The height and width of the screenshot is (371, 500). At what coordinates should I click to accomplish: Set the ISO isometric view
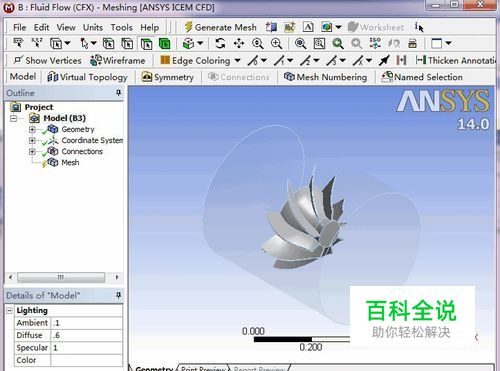coord(375,43)
